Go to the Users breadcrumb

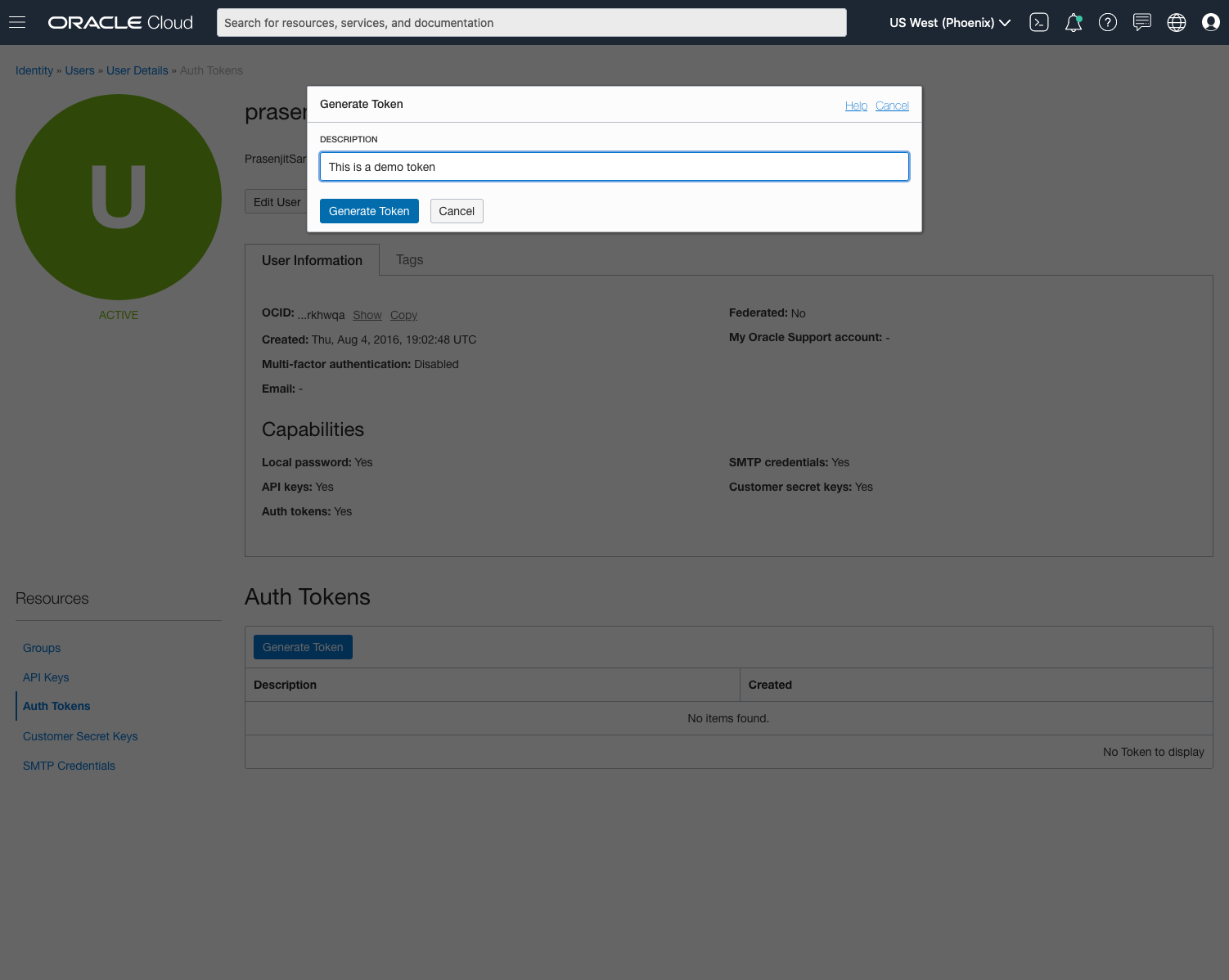[x=80, y=70]
